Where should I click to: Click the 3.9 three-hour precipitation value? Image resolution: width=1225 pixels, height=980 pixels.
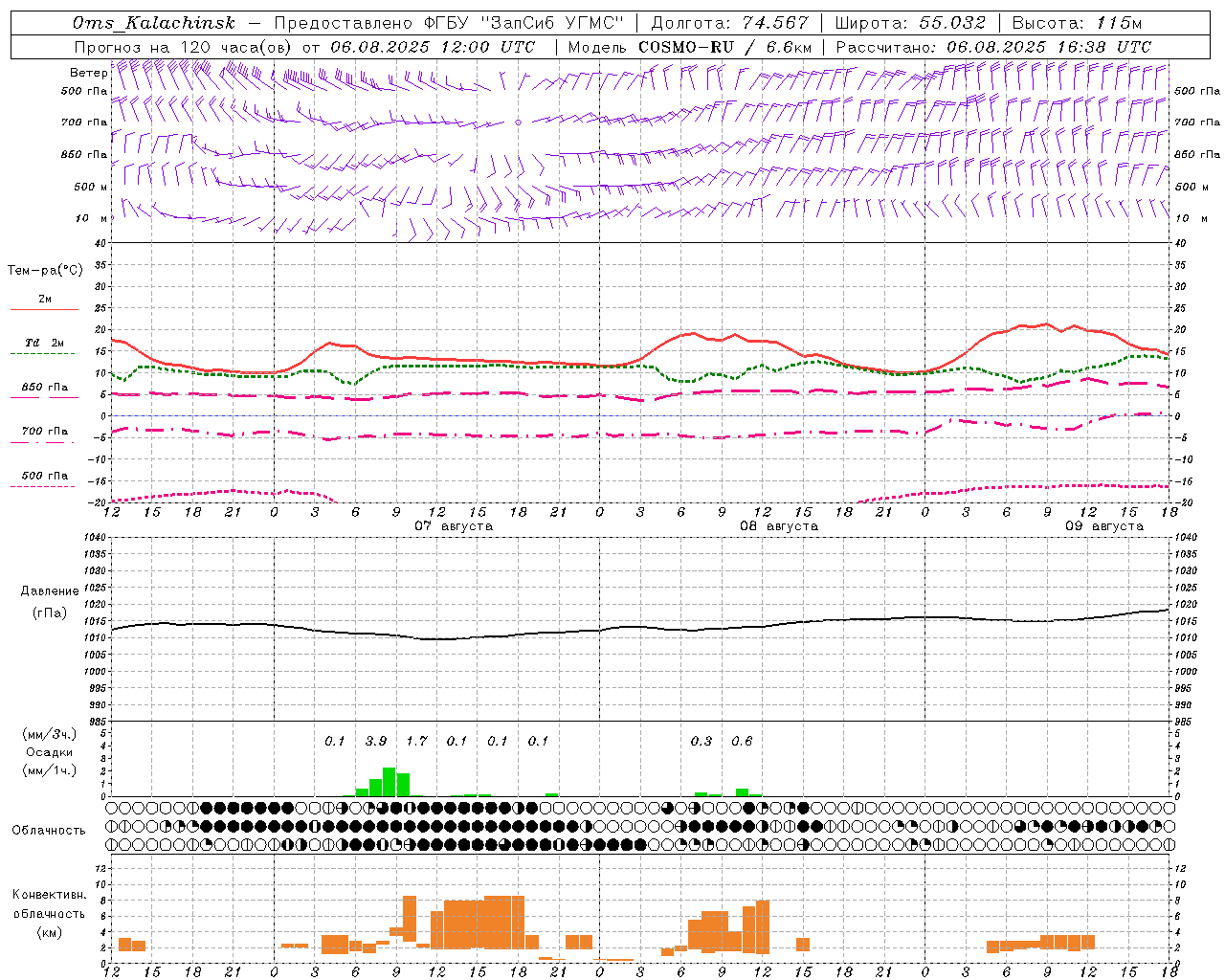click(x=376, y=742)
